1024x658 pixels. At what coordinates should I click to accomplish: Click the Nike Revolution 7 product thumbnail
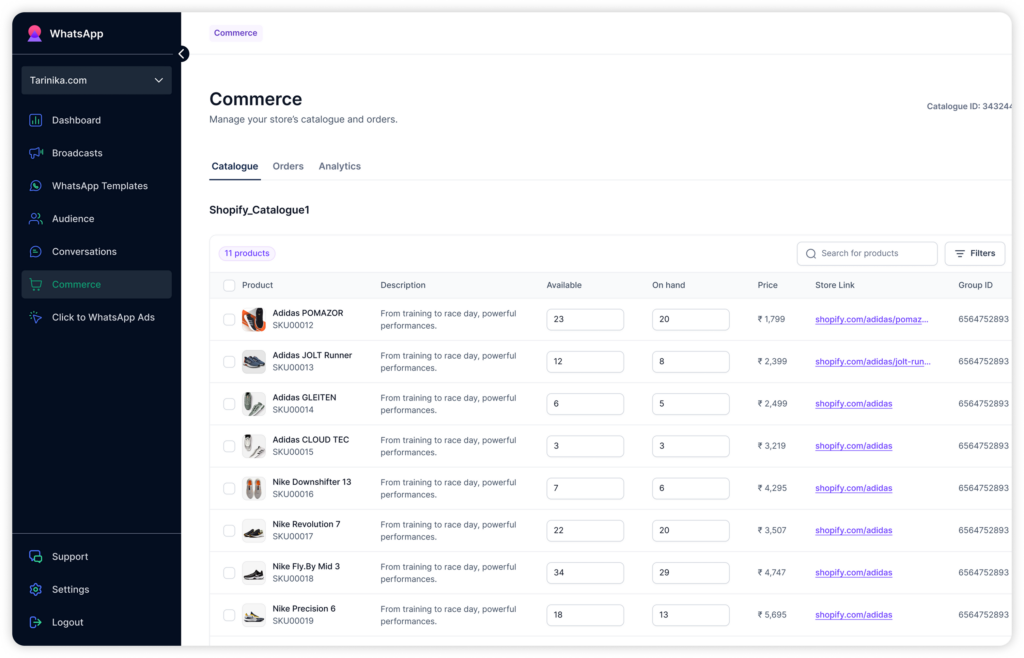[253, 531]
